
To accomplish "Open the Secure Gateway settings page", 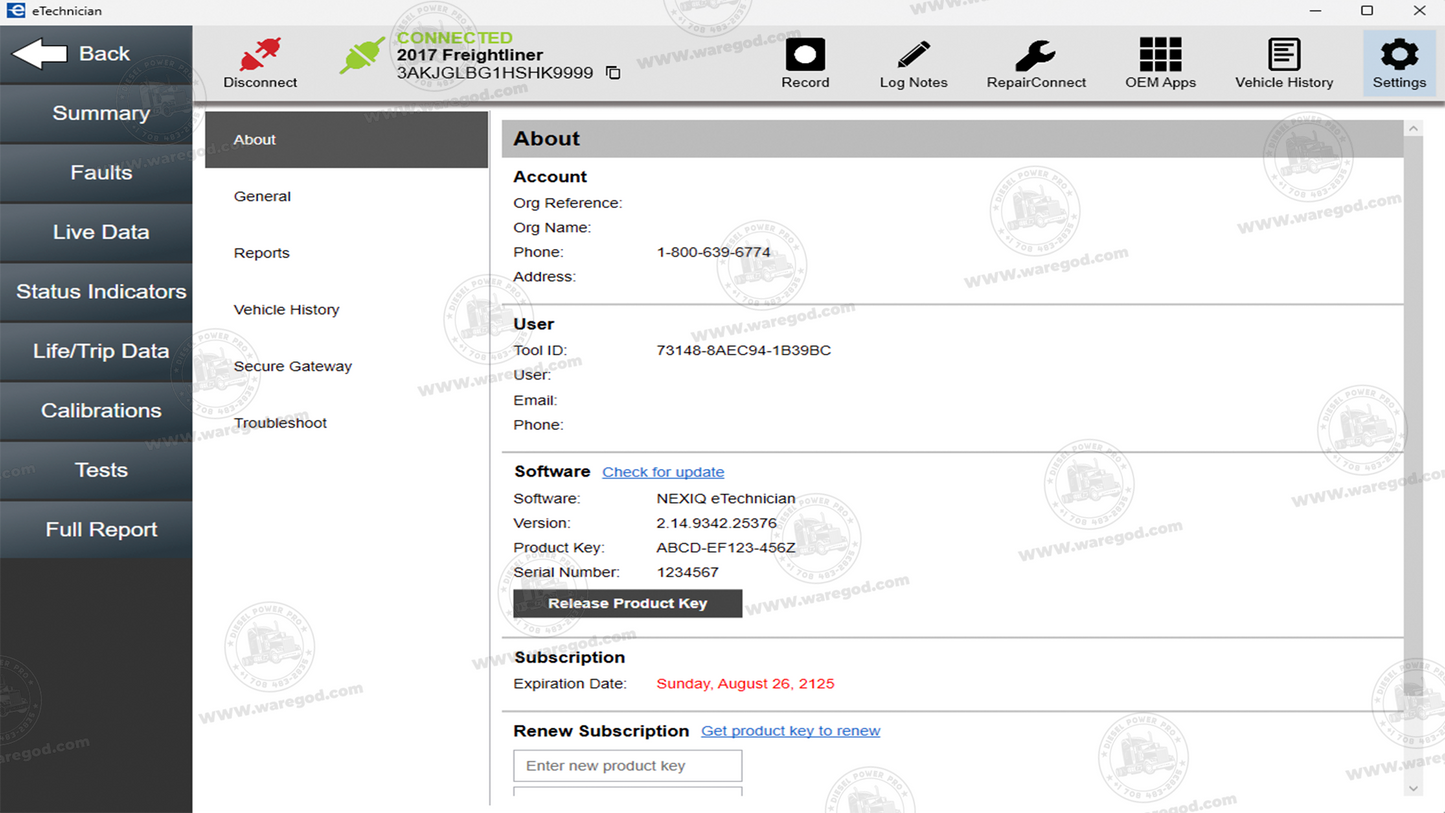I will [x=292, y=366].
